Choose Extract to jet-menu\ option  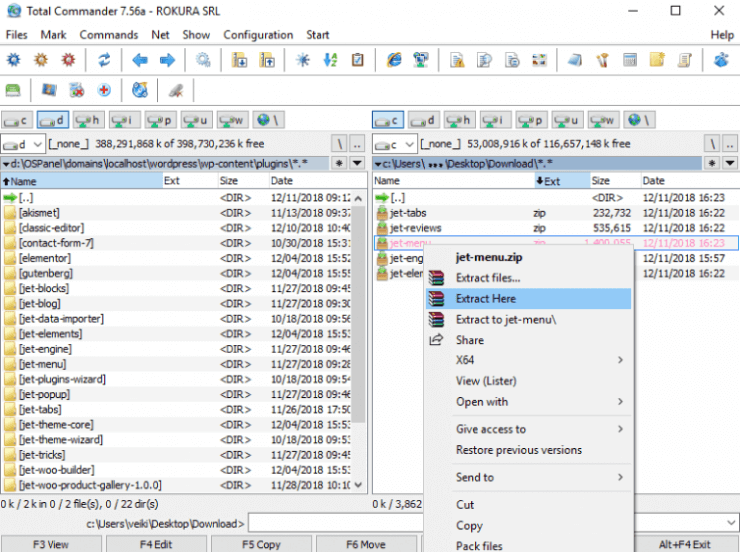point(528,319)
